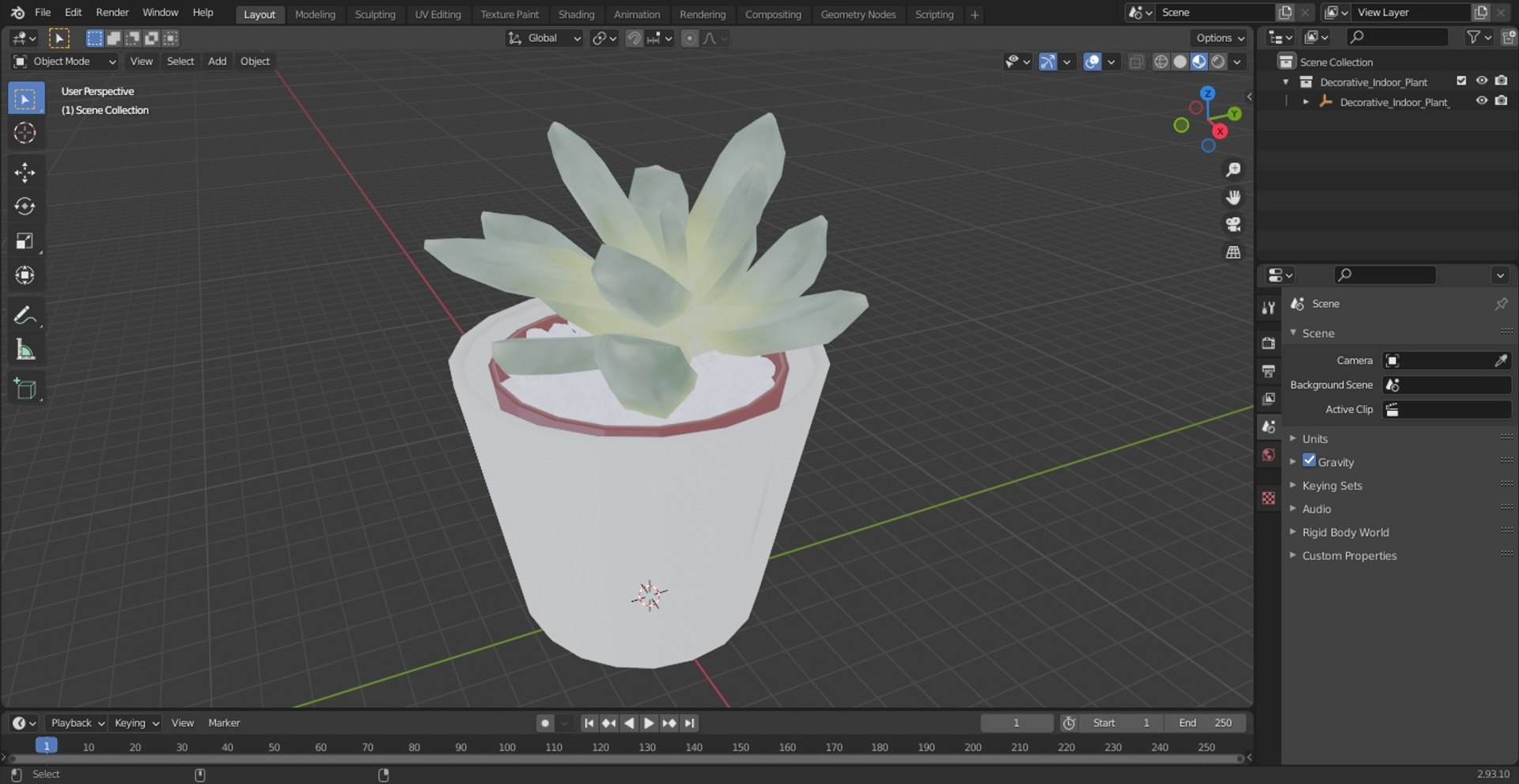Select the Select Box tool
The height and width of the screenshot is (784, 1519).
[x=25, y=99]
